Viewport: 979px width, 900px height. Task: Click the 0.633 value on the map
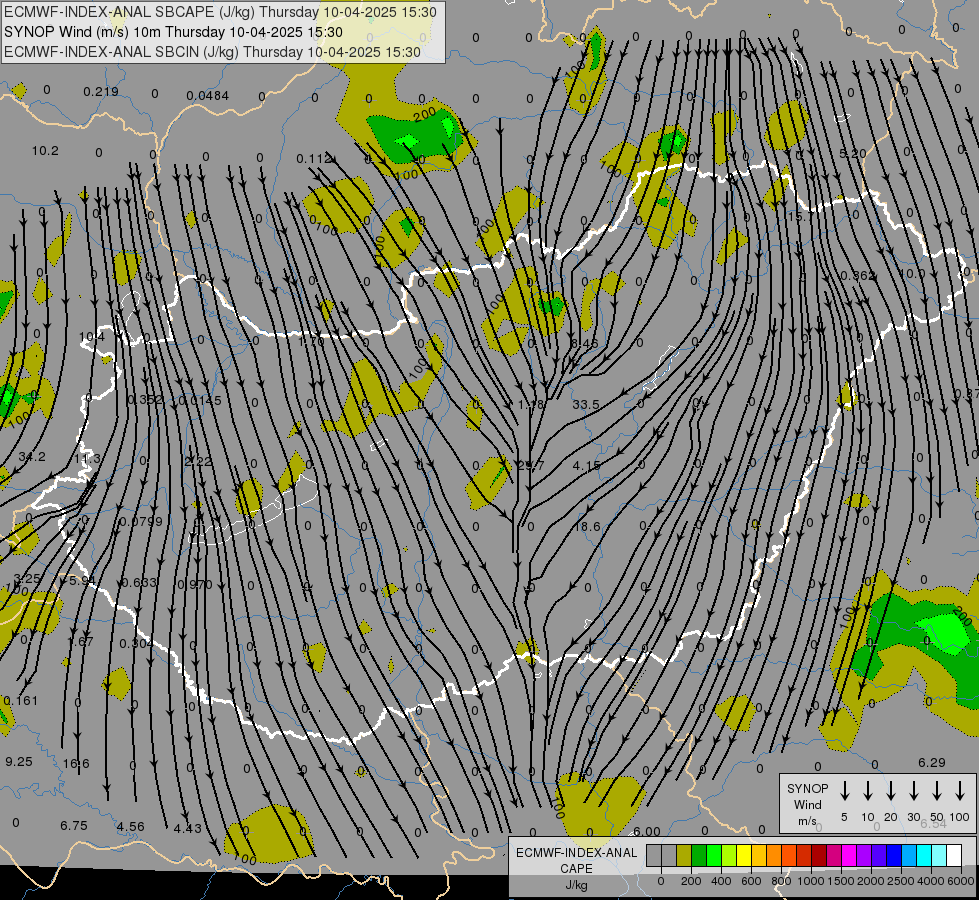139,583
